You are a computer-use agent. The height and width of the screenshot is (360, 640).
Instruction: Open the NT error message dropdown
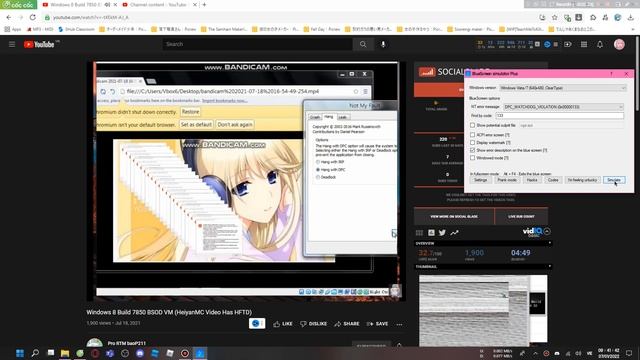563,107
